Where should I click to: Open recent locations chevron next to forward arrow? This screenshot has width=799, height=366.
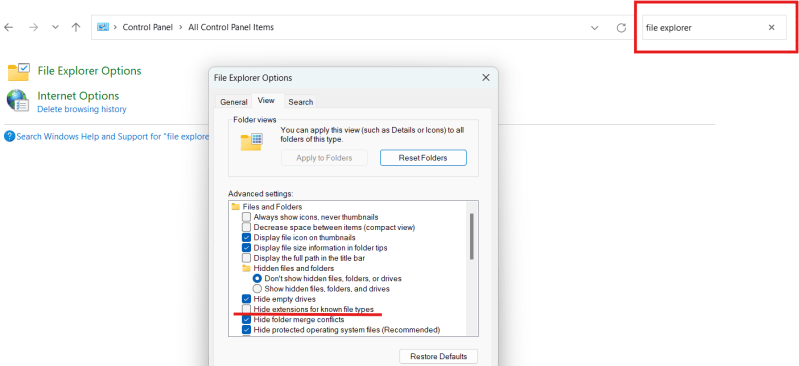(56, 28)
